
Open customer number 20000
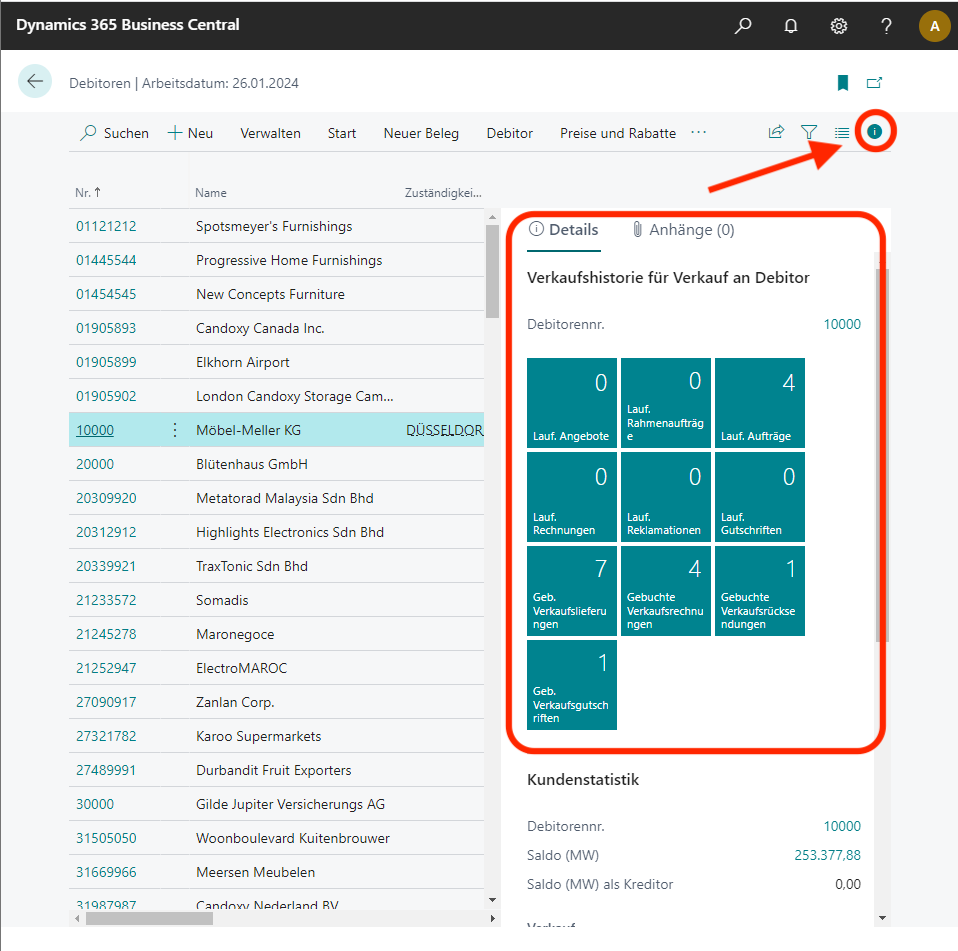(95, 464)
